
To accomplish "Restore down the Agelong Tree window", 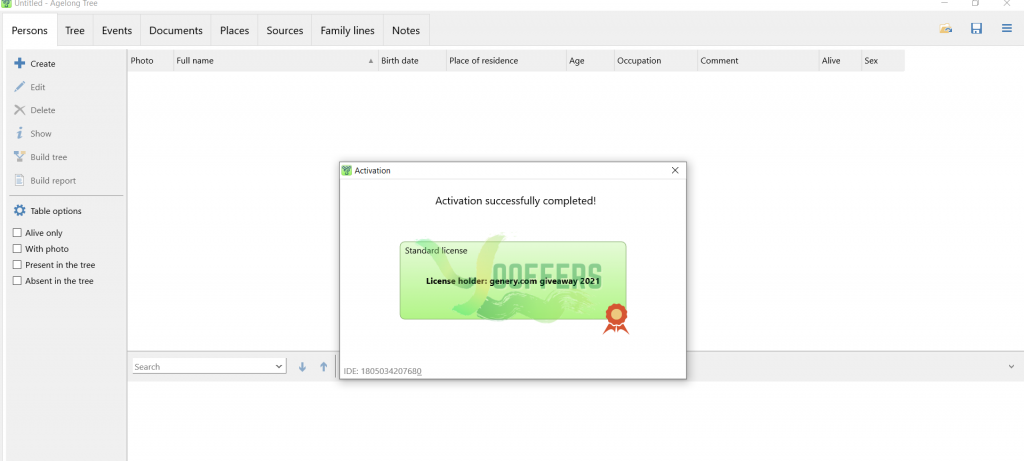I will point(976,3).
